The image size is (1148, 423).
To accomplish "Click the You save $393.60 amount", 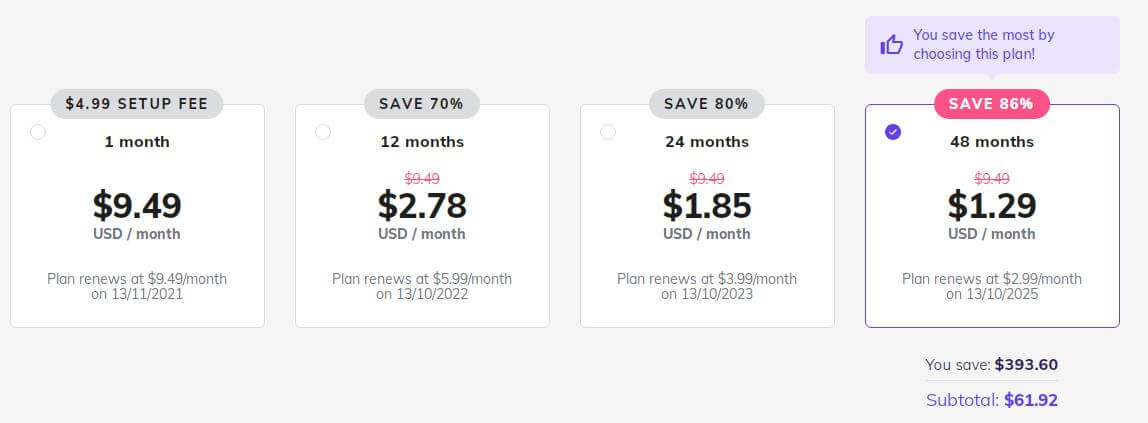I will (x=1026, y=365).
